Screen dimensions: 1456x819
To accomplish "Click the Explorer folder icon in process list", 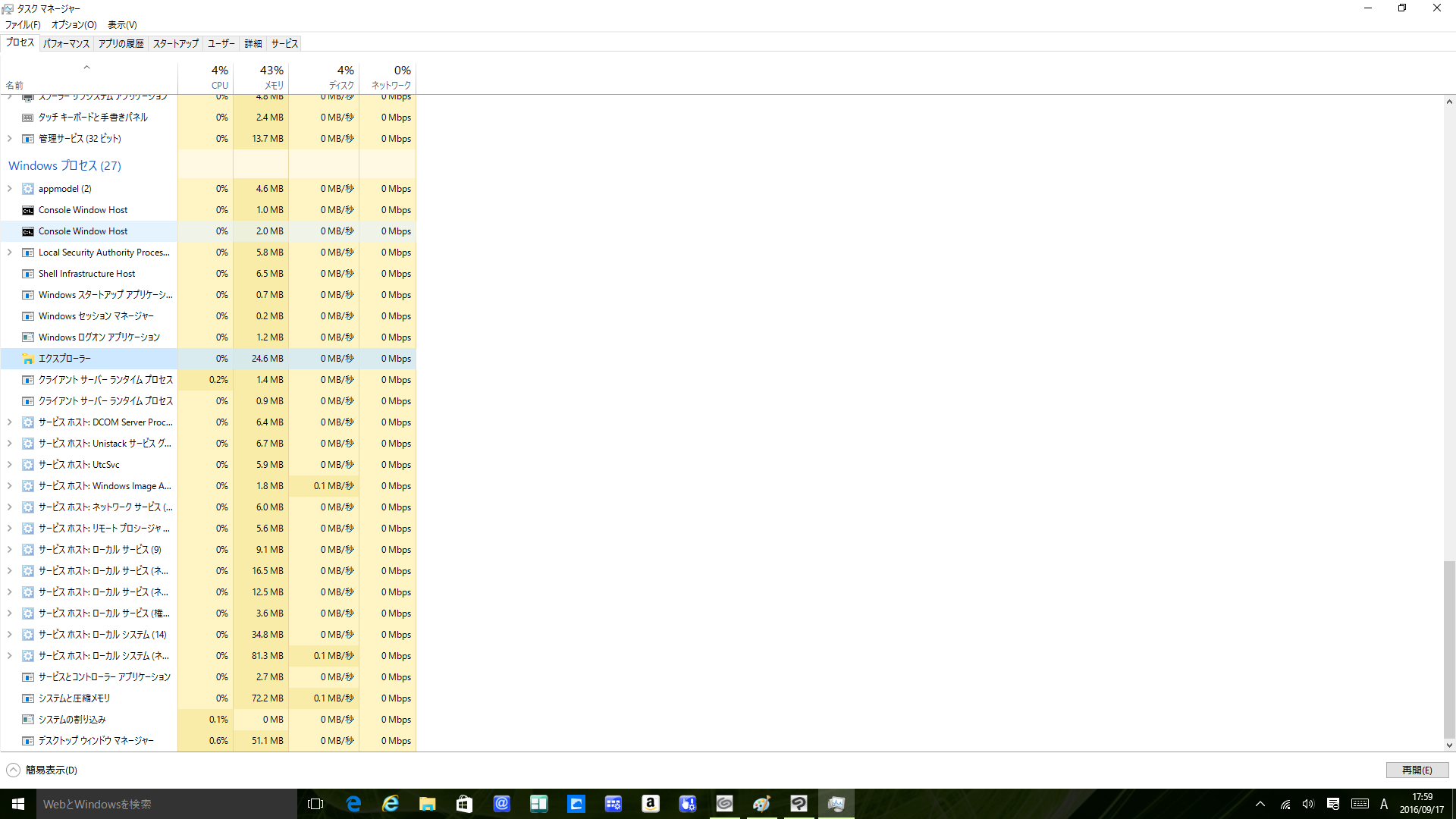I will tap(28, 359).
